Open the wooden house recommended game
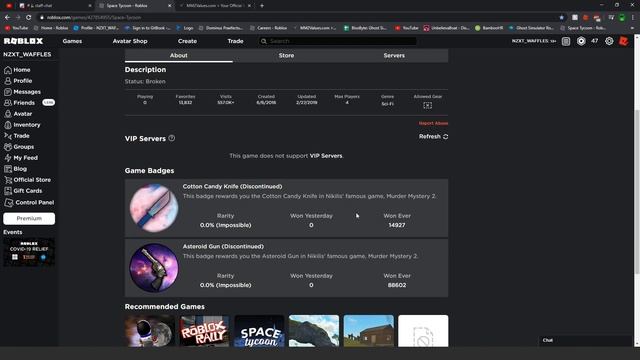The width and height of the screenshot is (640, 360). tap(369, 331)
